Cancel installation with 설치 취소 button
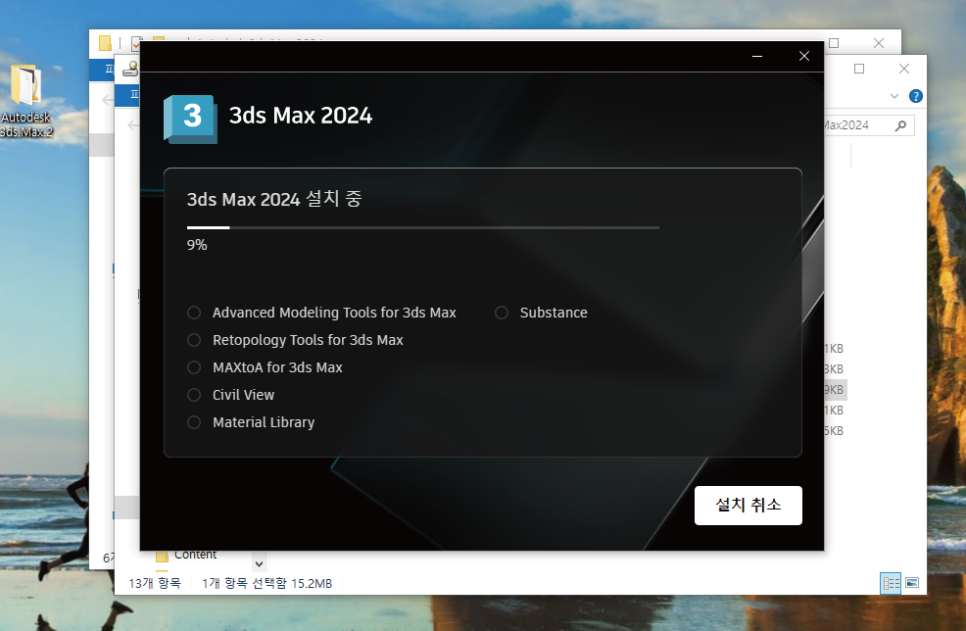966x631 pixels. [x=748, y=505]
